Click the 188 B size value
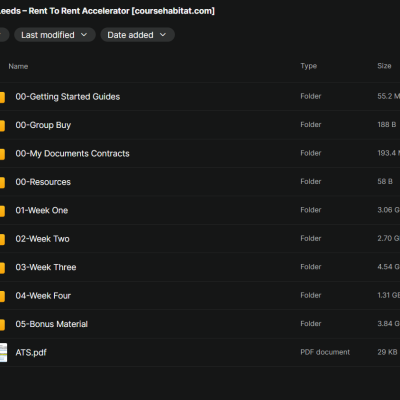Viewport: 400px width, 400px height. pos(387,124)
